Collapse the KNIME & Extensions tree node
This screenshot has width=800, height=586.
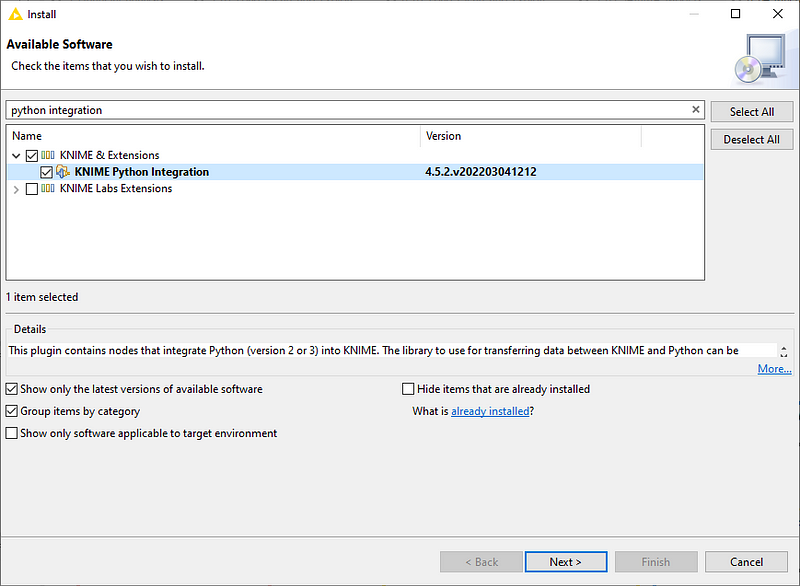[16, 156]
